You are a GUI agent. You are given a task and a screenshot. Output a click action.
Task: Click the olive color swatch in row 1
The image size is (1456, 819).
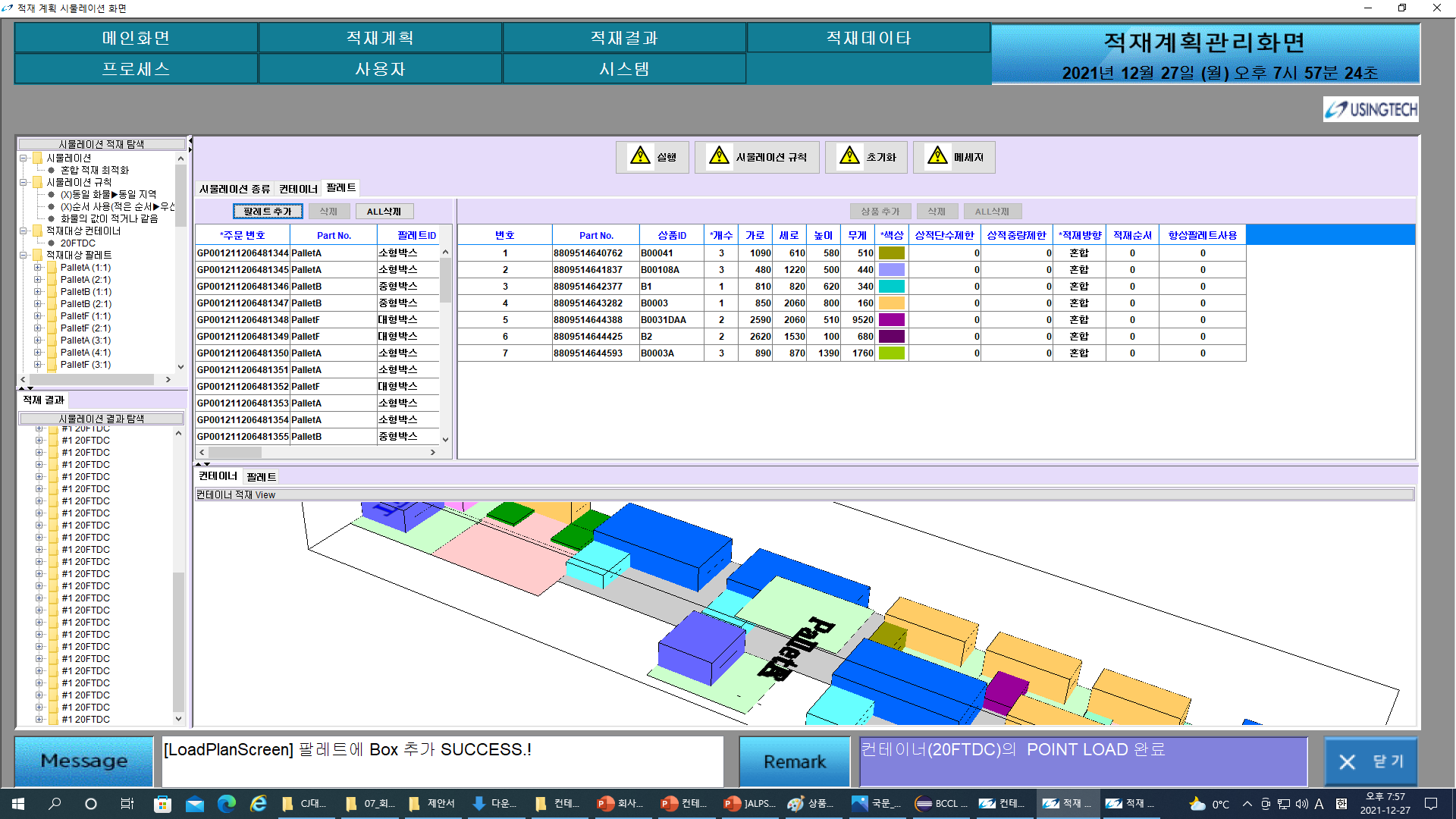coord(891,253)
